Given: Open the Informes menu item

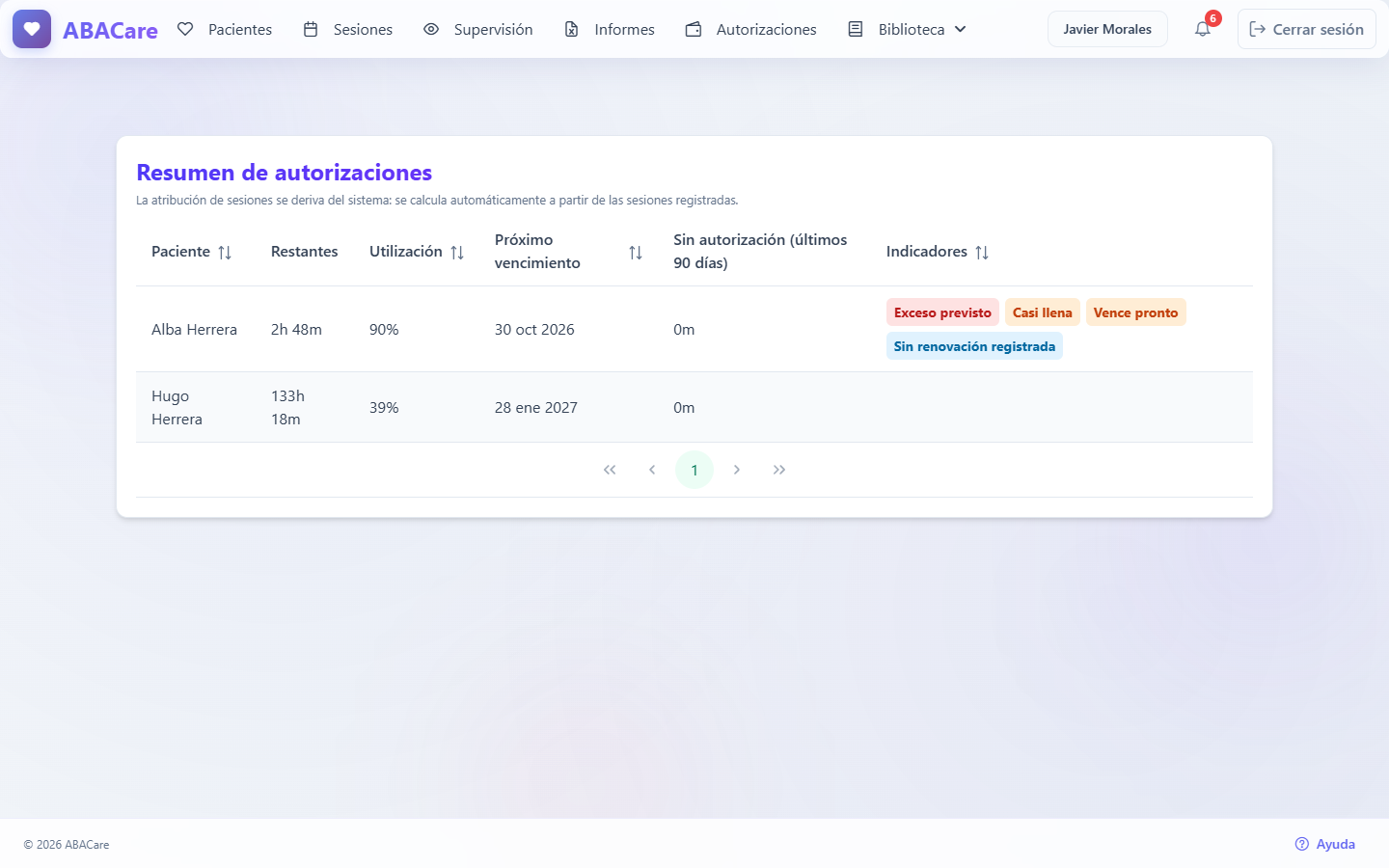Looking at the screenshot, I should point(610,29).
